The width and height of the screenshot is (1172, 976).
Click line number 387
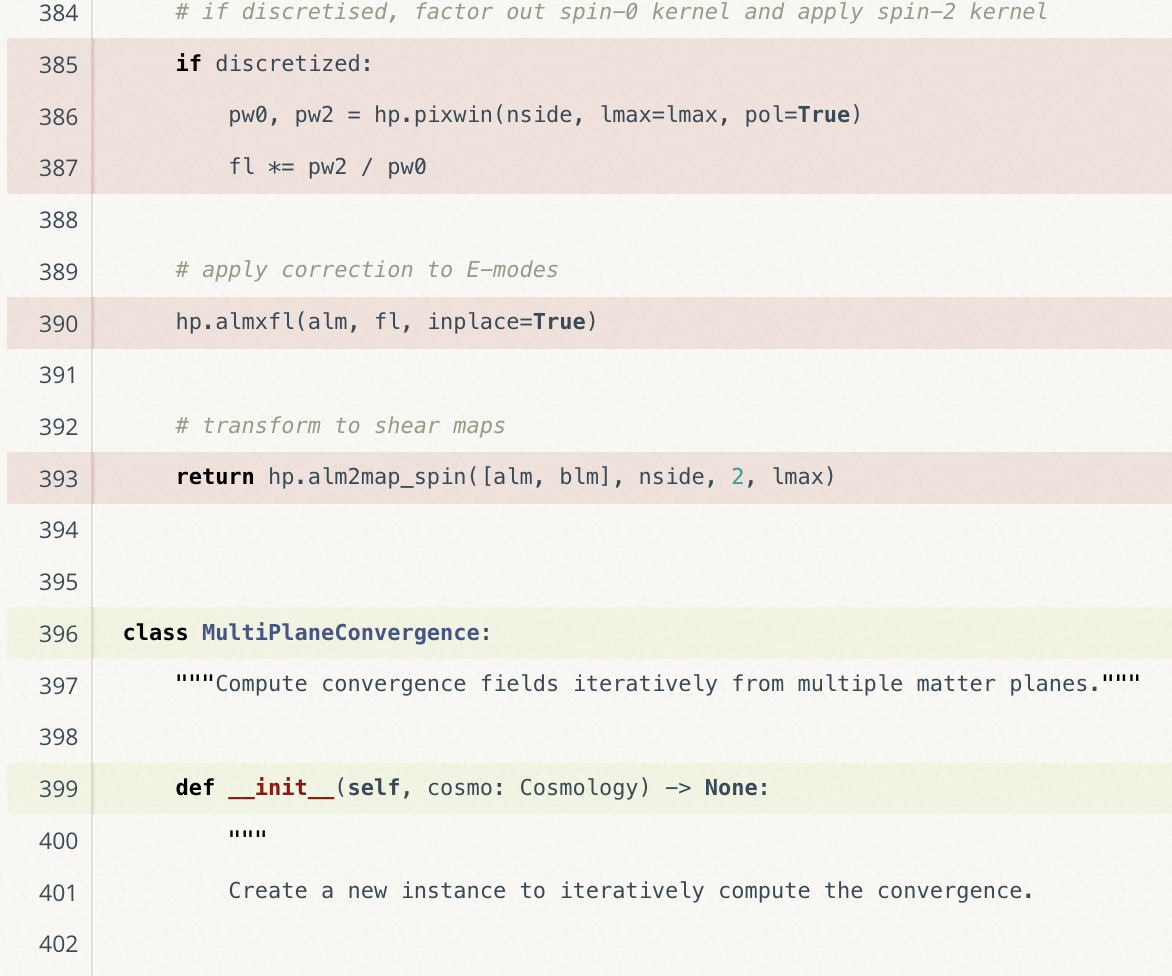58,168
